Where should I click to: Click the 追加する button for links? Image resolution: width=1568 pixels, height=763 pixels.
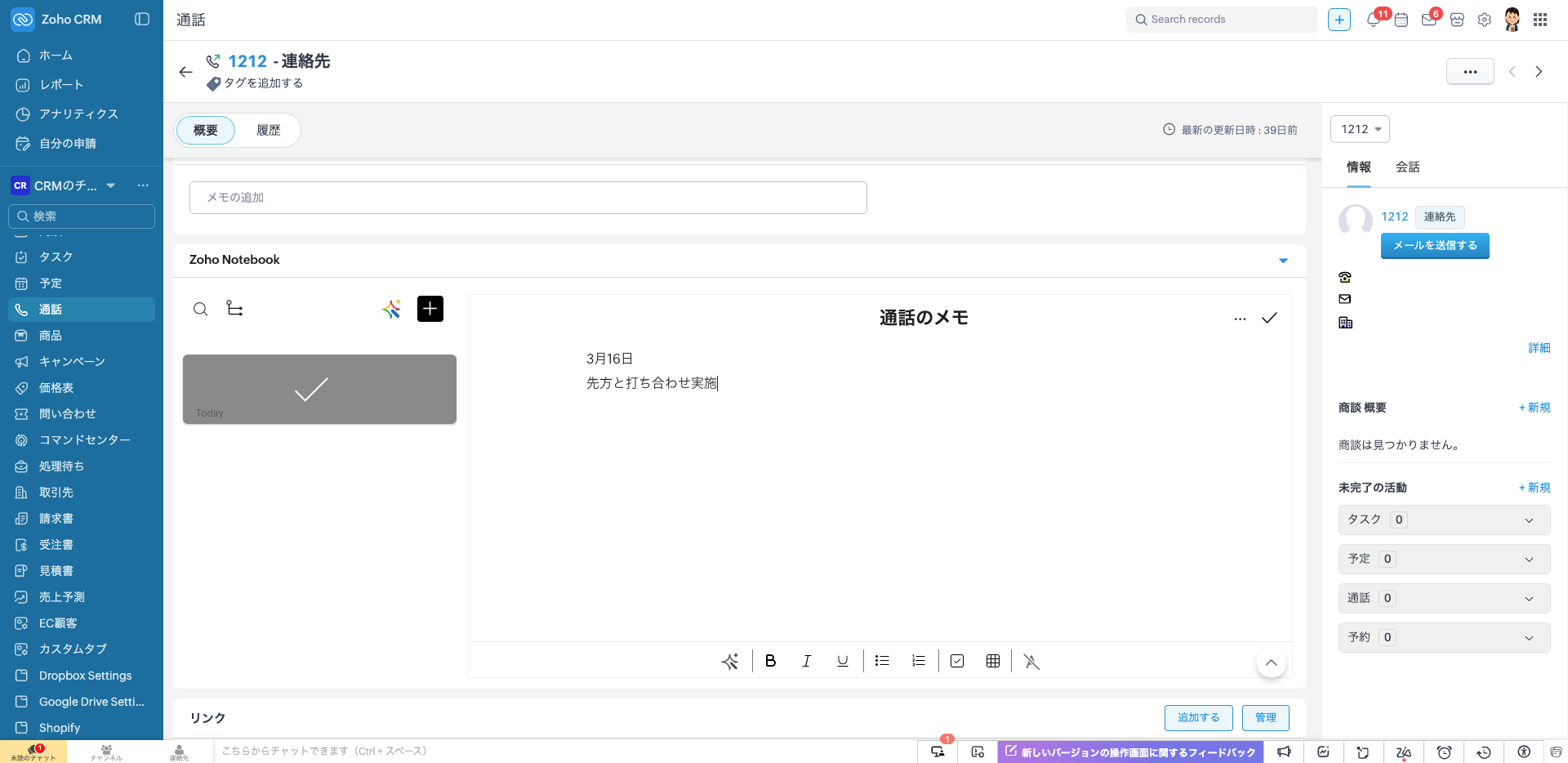pyautogui.click(x=1198, y=717)
